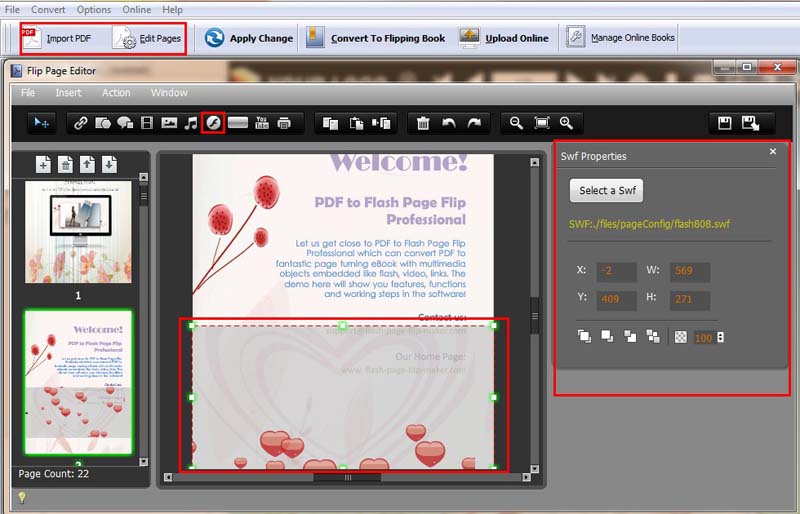This screenshot has width=800, height=514.
Task: Add a new page in thumbnail panel
Action: point(43,164)
